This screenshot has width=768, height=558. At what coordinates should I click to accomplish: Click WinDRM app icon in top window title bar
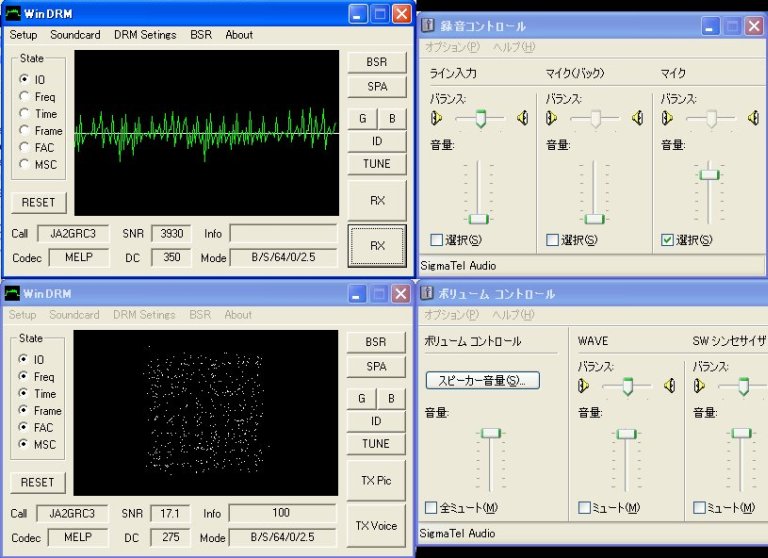[x=13, y=13]
